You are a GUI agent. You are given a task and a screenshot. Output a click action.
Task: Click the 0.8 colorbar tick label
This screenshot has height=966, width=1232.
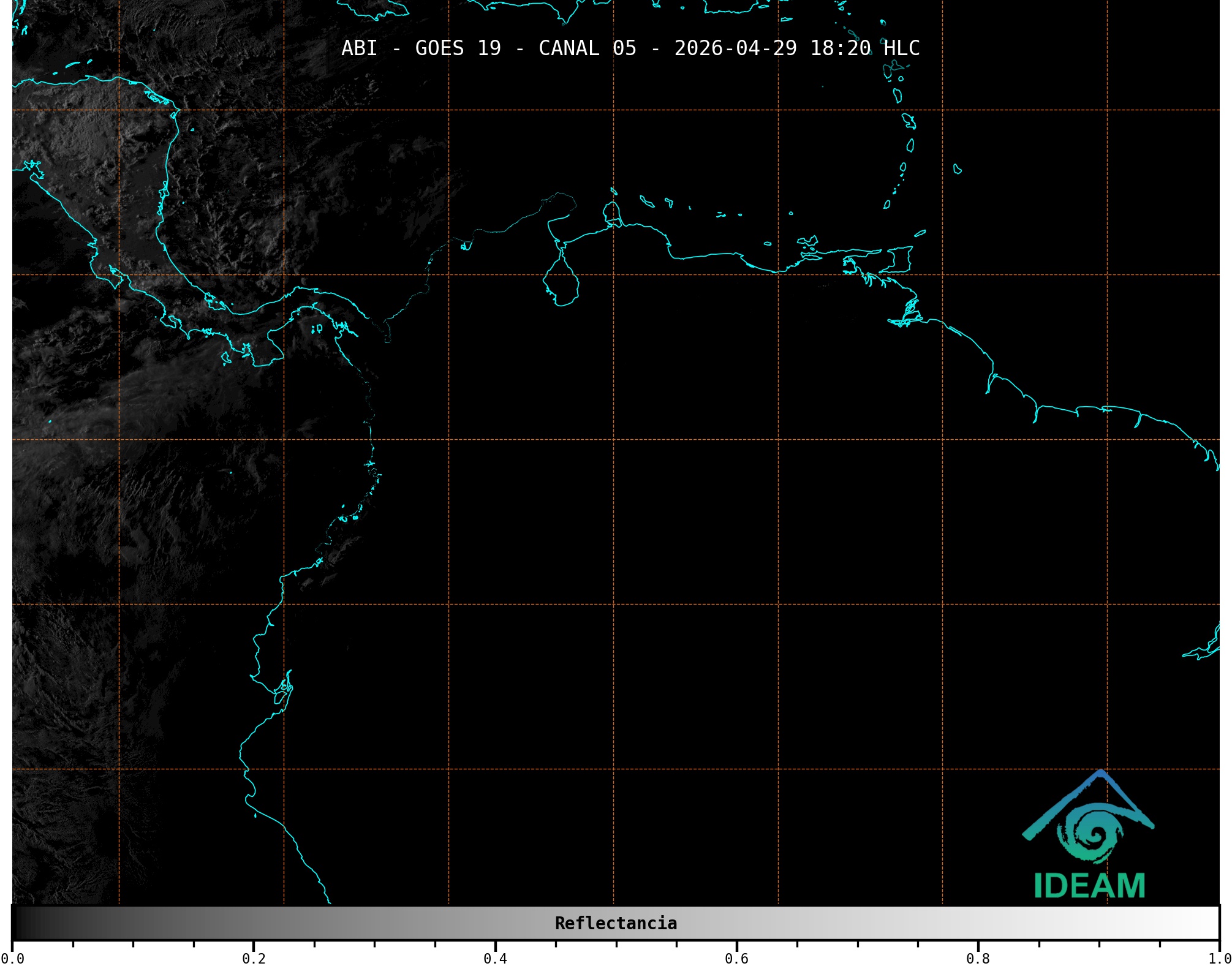pos(978,959)
